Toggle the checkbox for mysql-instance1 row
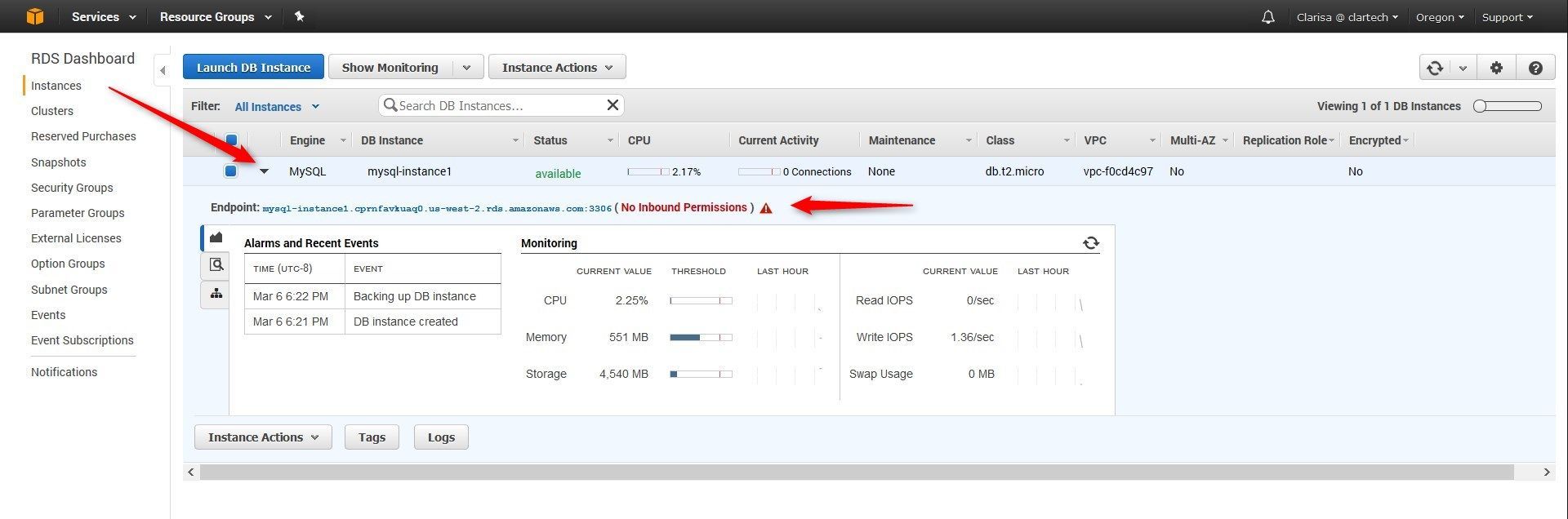Viewport: 1568px width, 519px height. point(230,171)
